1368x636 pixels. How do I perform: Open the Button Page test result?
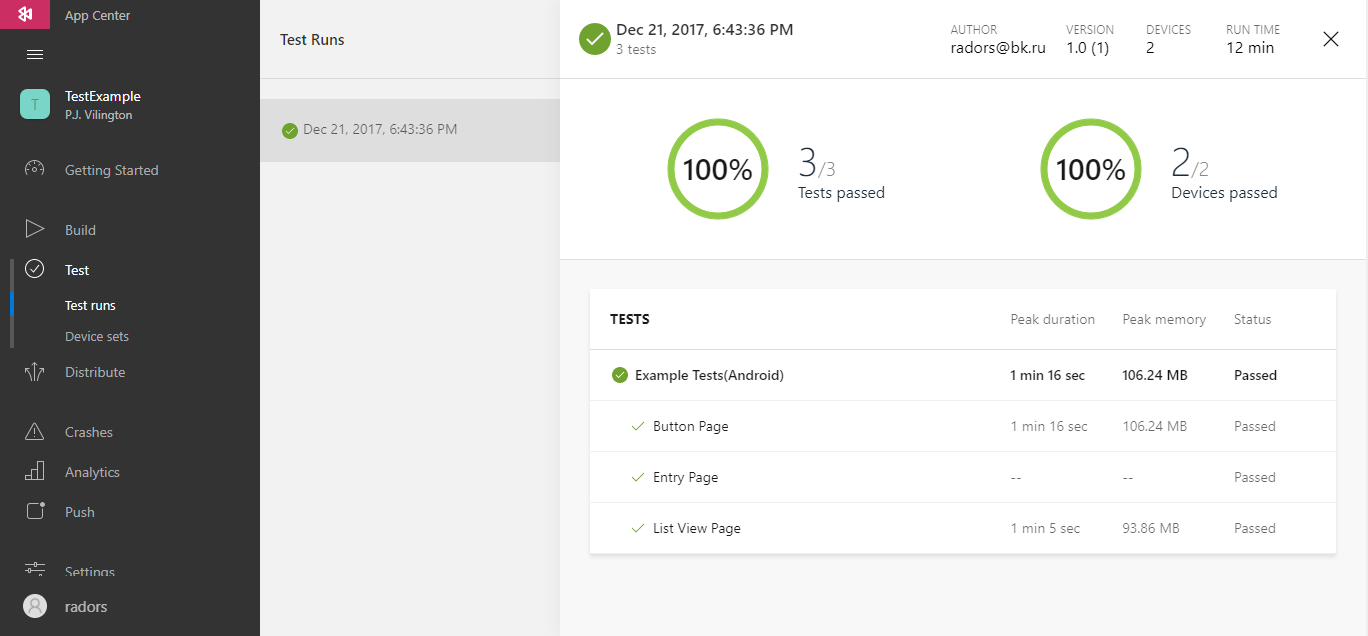tap(690, 427)
